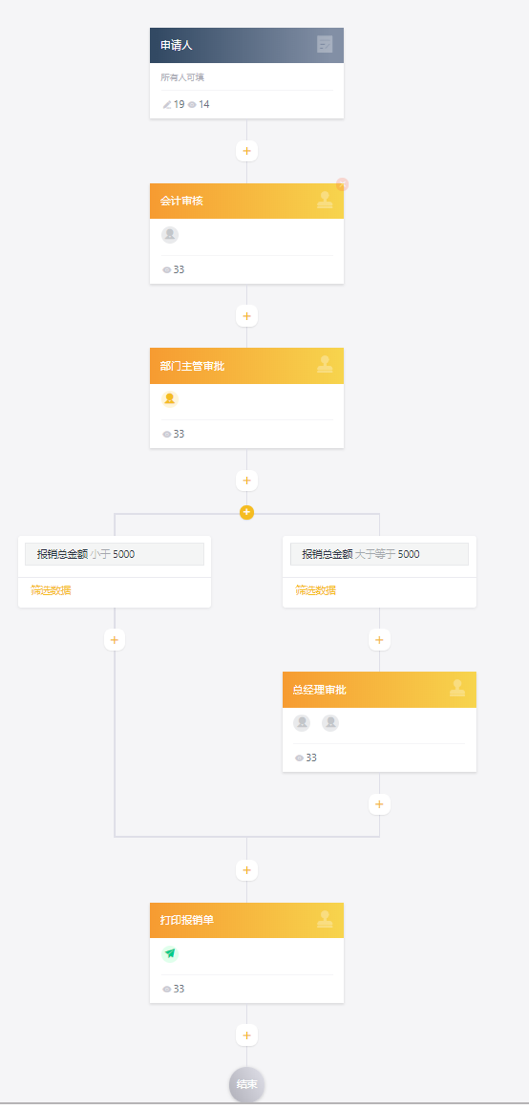Click the round orange add-branch button
Viewport: 529px width, 1110px height.
click(x=246, y=512)
